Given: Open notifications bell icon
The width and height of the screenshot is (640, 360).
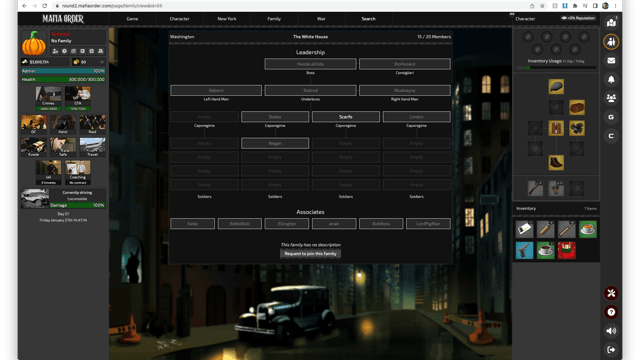Looking at the screenshot, I should [x=611, y=79].
